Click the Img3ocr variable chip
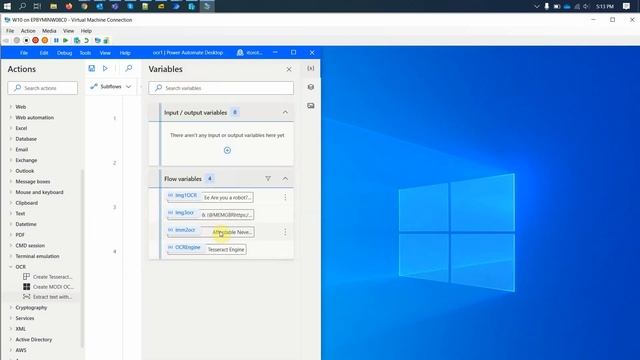 [x=181, y=213]
